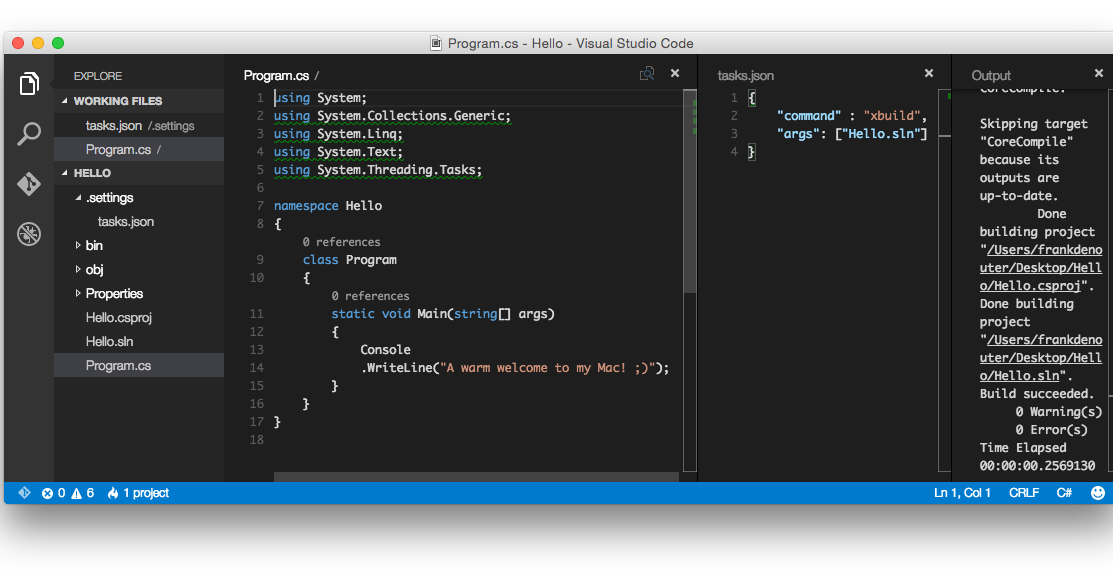Click Ln 1, Col 1 cursor position indicator
The height and width of the screenshot is (584, 1113).
(x=962, y=492)
